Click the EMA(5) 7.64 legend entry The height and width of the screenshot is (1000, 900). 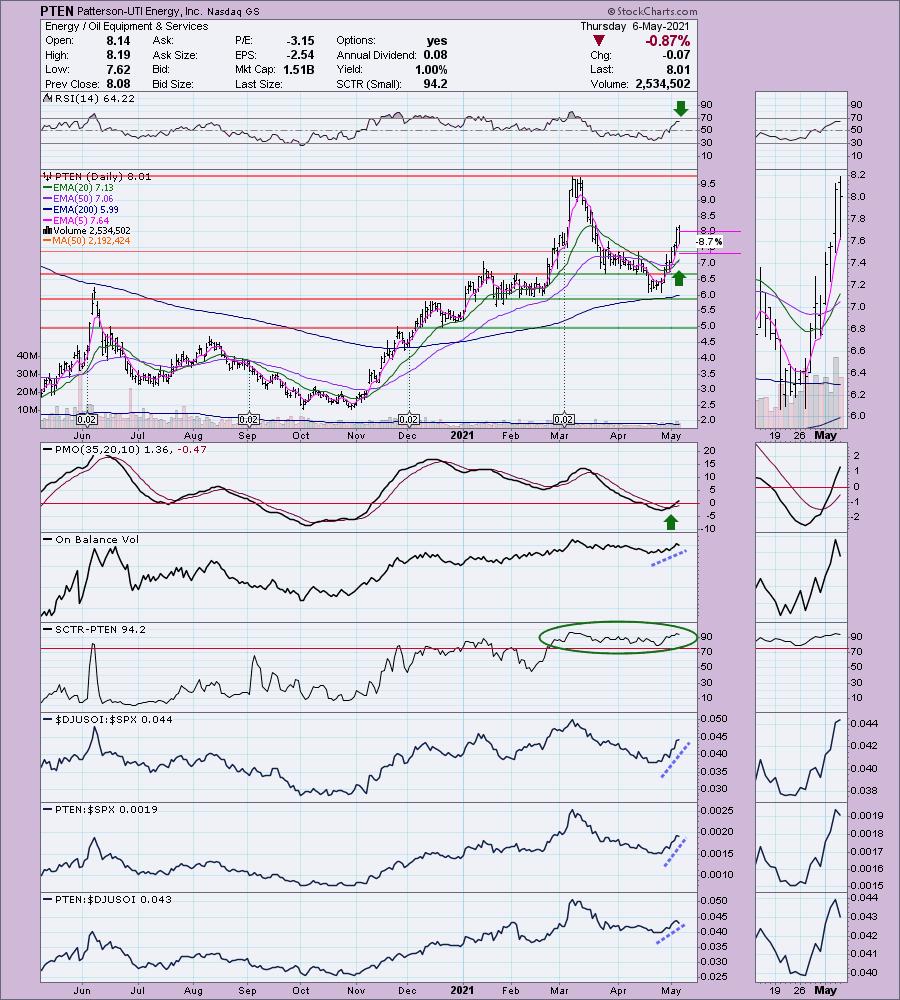click(x=81, y=221)
